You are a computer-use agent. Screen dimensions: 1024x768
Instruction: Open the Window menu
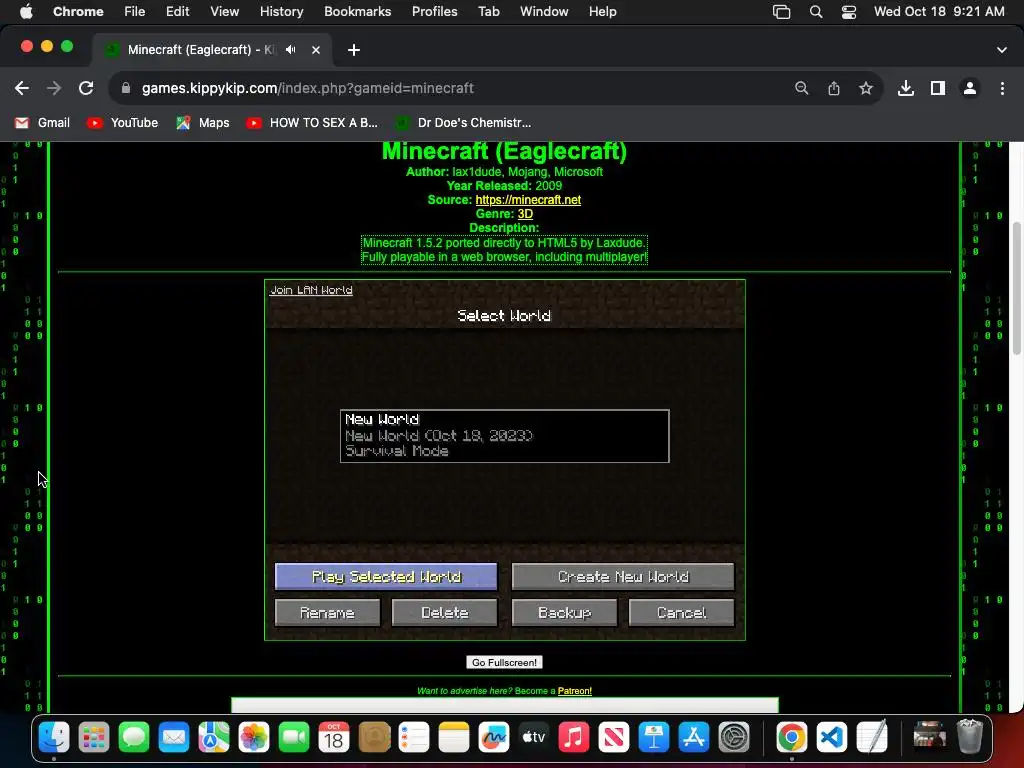[x=544, y=12]
